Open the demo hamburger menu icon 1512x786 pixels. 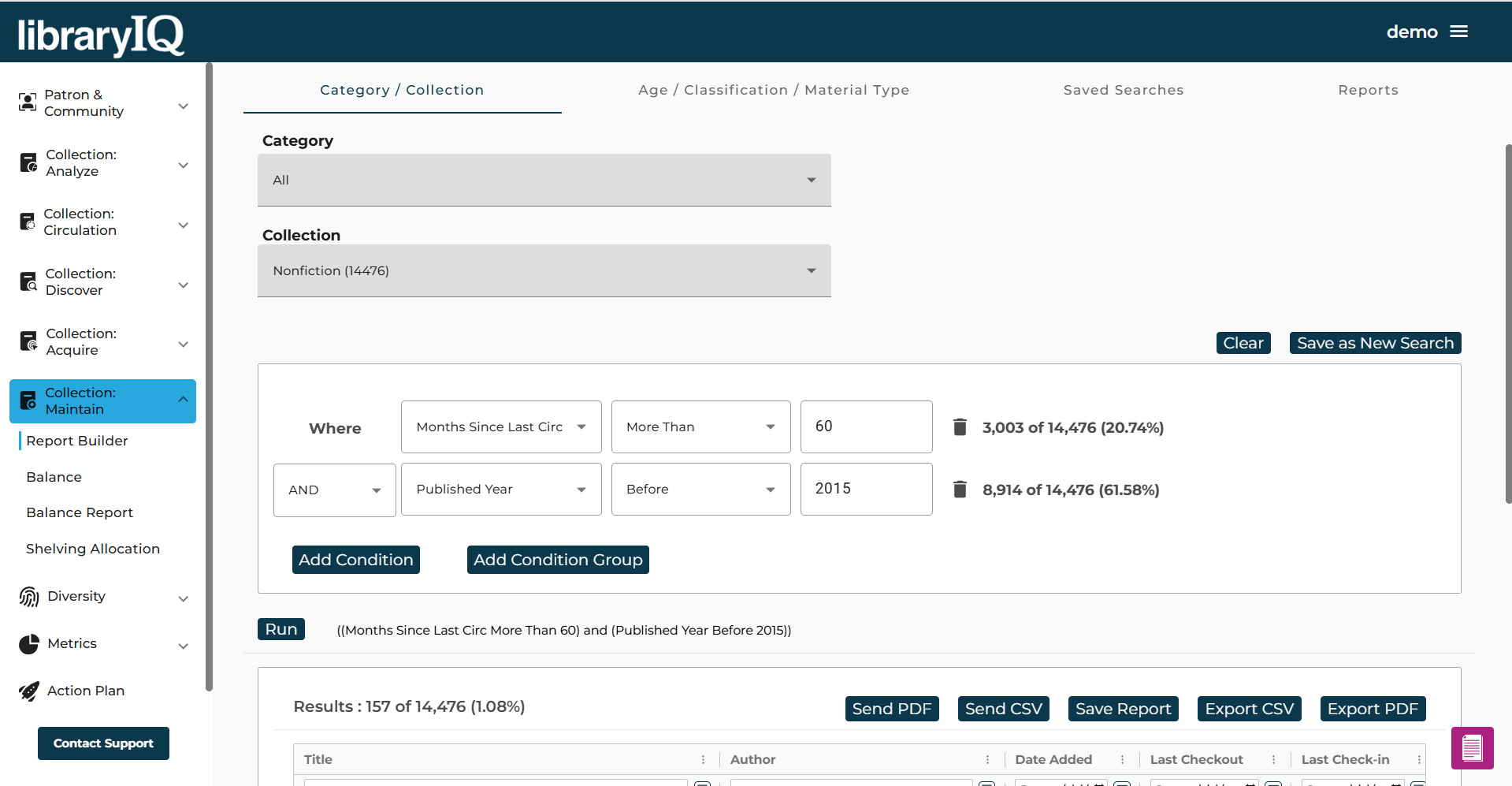[1459, 32]
